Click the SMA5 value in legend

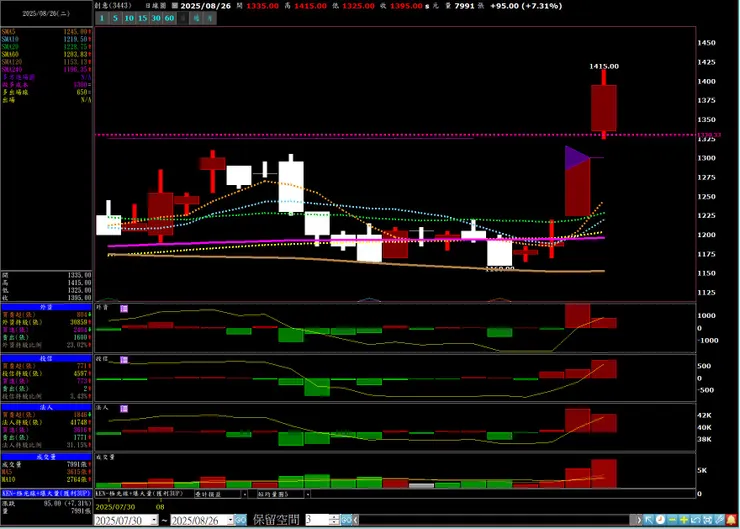(76, 32)
